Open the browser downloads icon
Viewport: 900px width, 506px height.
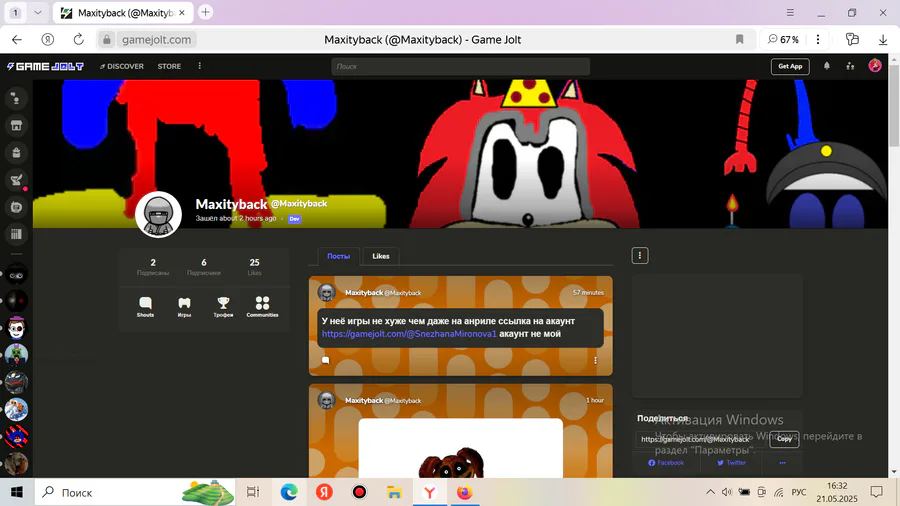[x=883, y=40]
